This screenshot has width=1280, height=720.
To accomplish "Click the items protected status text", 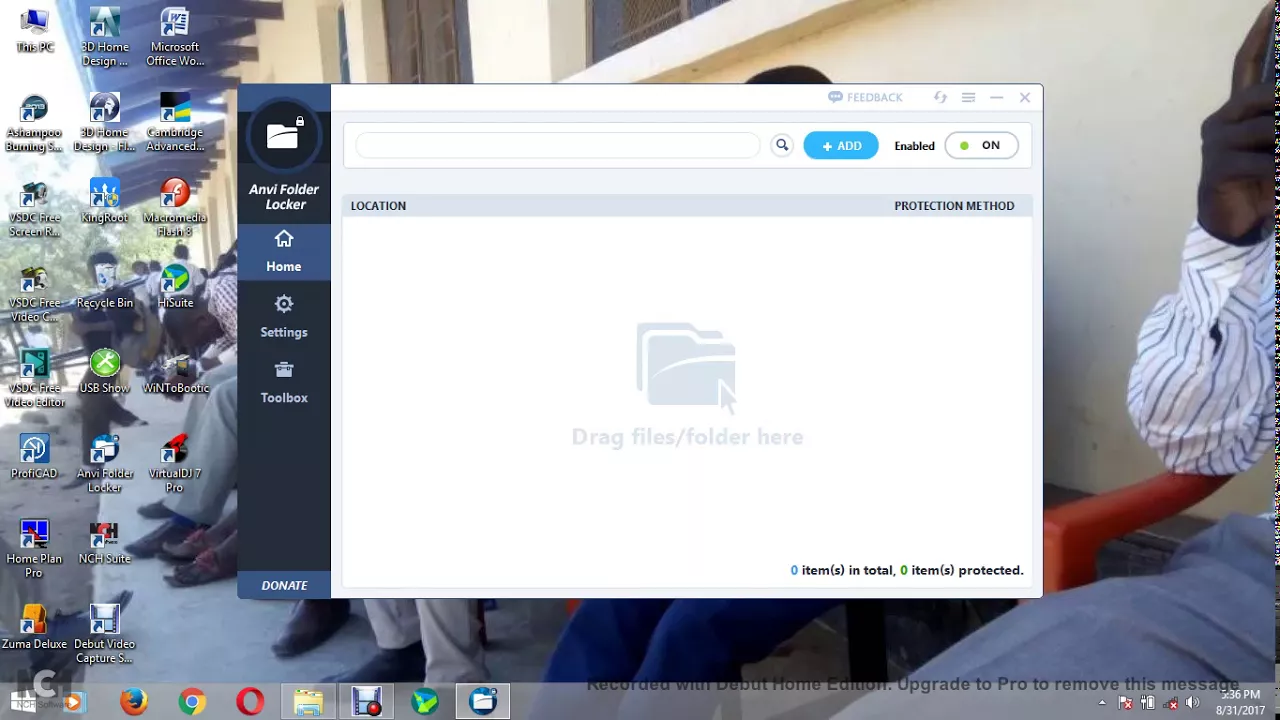I will pyautogui.click(x=907, y=570).
